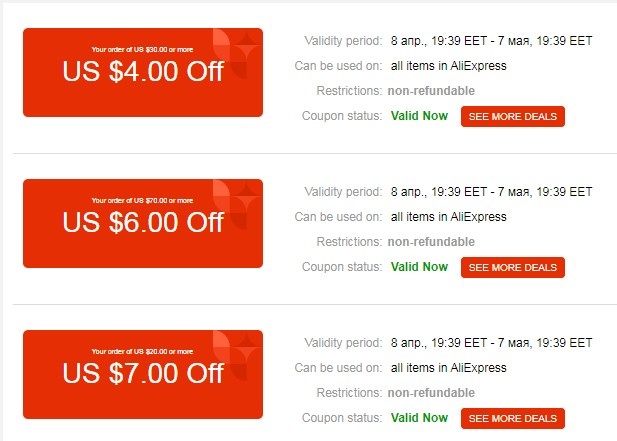Viewport: 617px width, 441px height.
Task: Click the validity period dates of the $4.00 coupon
Action: 491,41
